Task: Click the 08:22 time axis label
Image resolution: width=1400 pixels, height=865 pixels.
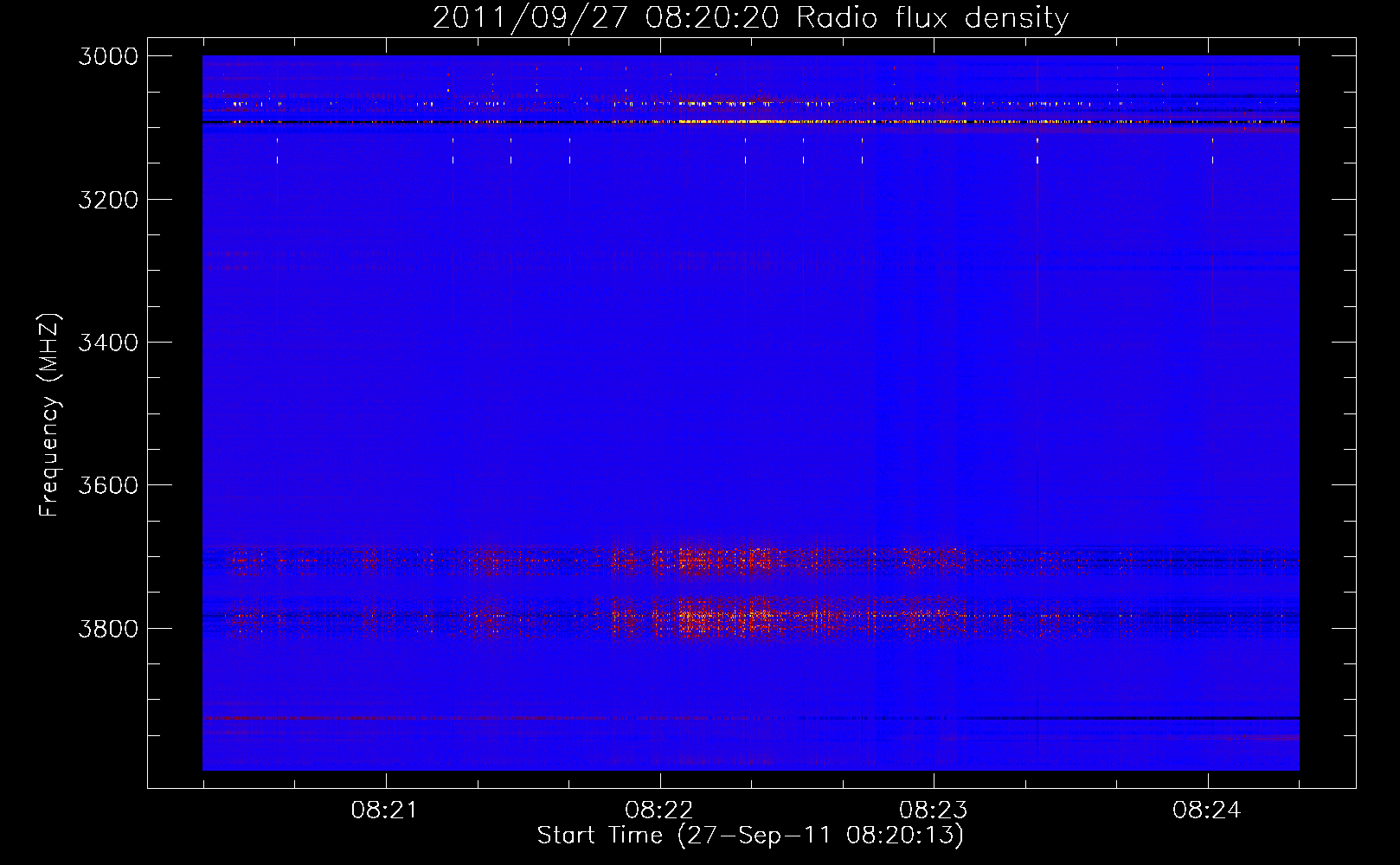Action: pos(658,811)
